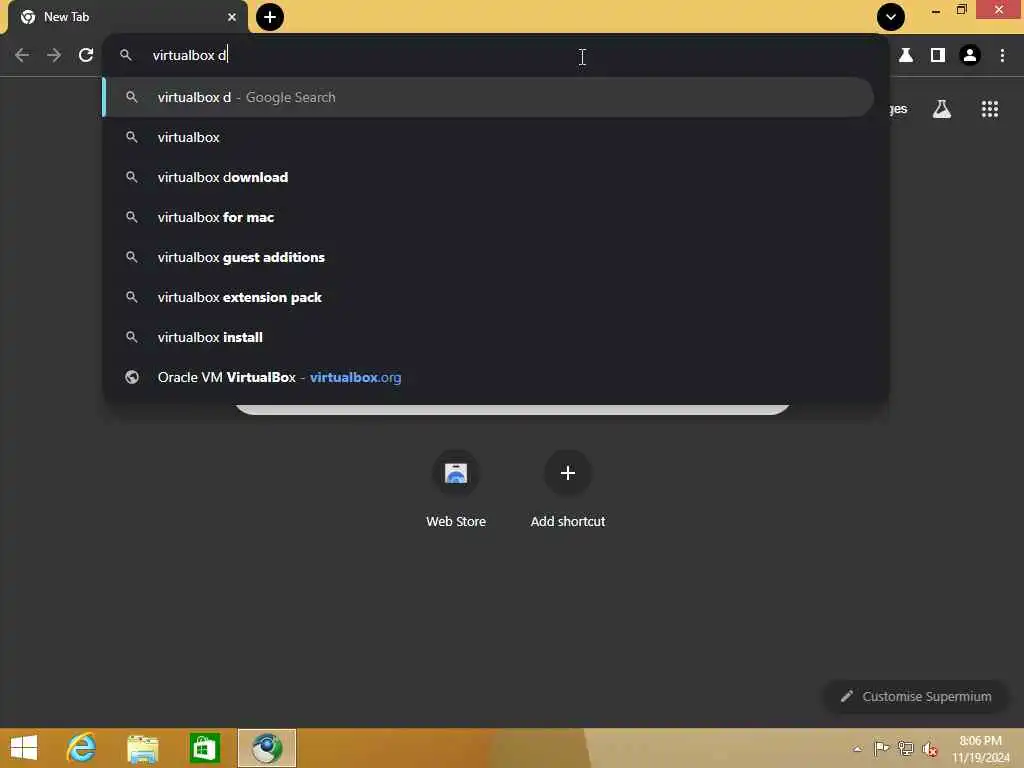Open the Windows Store taskbar icon
The height and width of the screenshot is (768, 1024).
[x=204, y=748]
